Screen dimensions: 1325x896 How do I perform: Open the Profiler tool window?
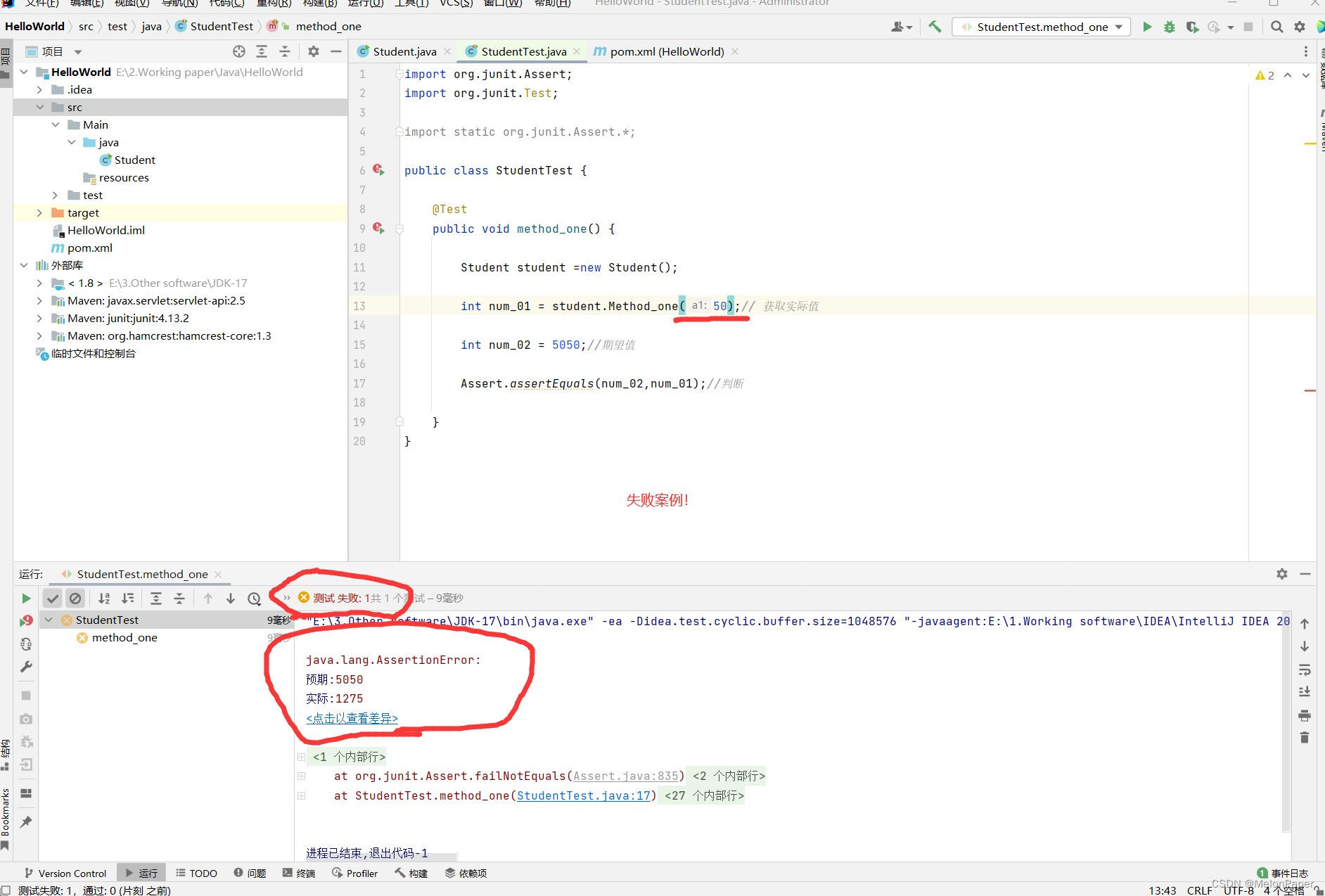click(354, 873)
